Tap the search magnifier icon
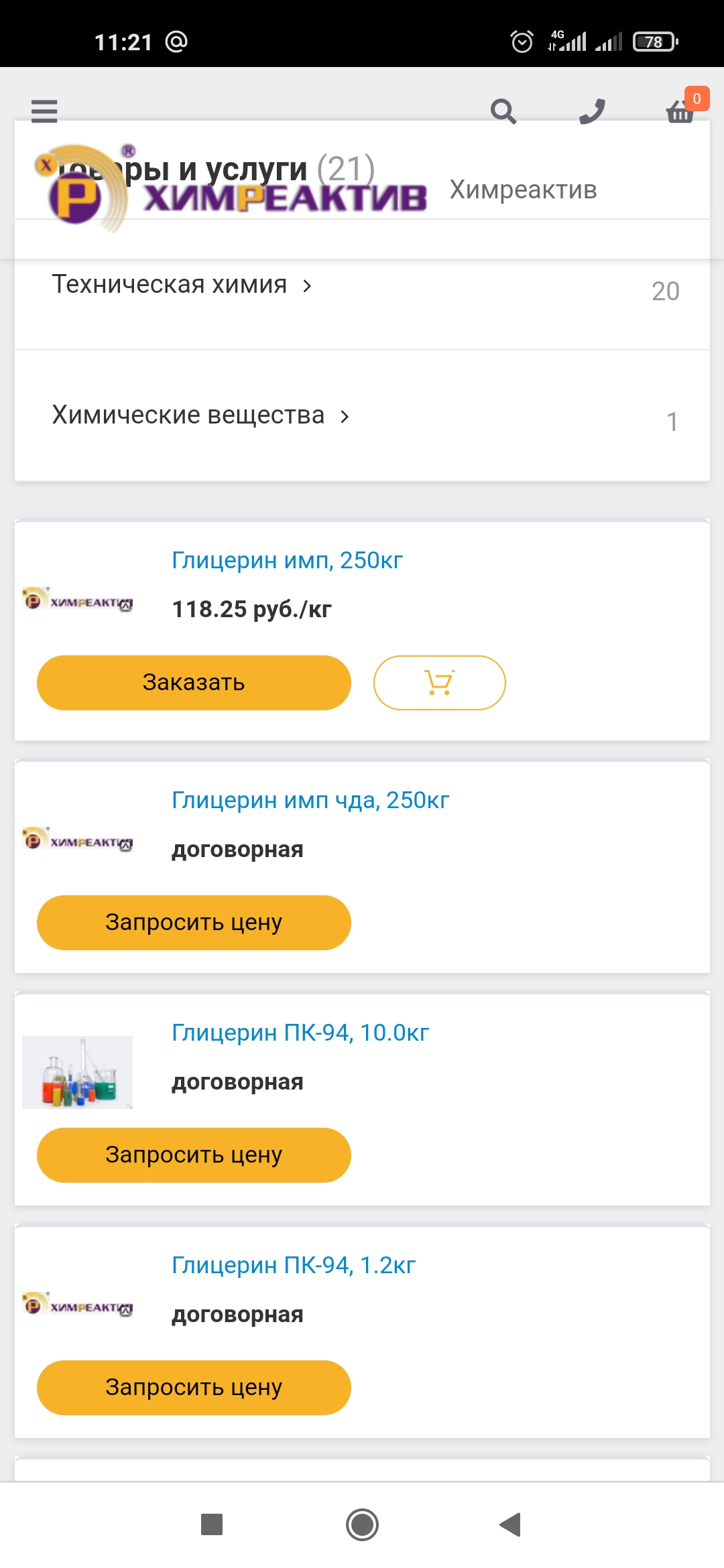The height and width of the screenshot is (1568, 724). pyautogui.click(x=503, y=111)
